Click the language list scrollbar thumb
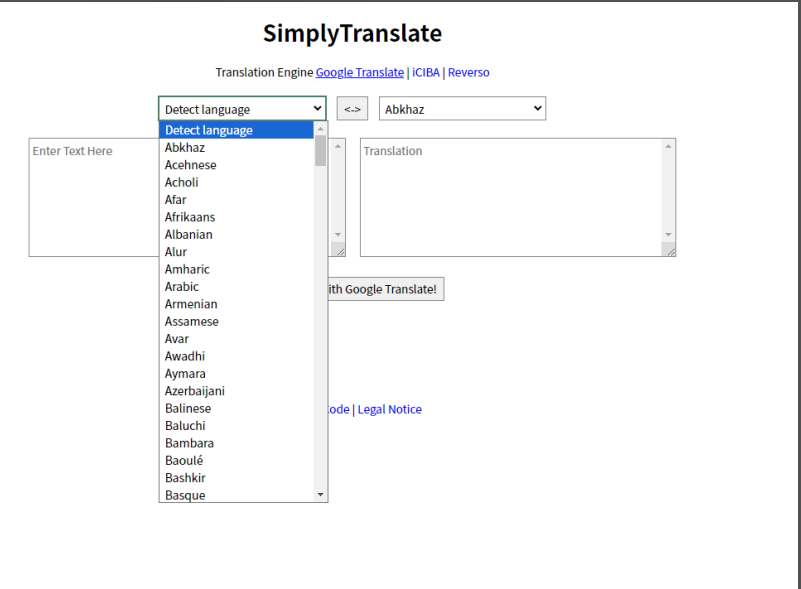The height and width of the screenshot is (589, 801). coord(321,151)
